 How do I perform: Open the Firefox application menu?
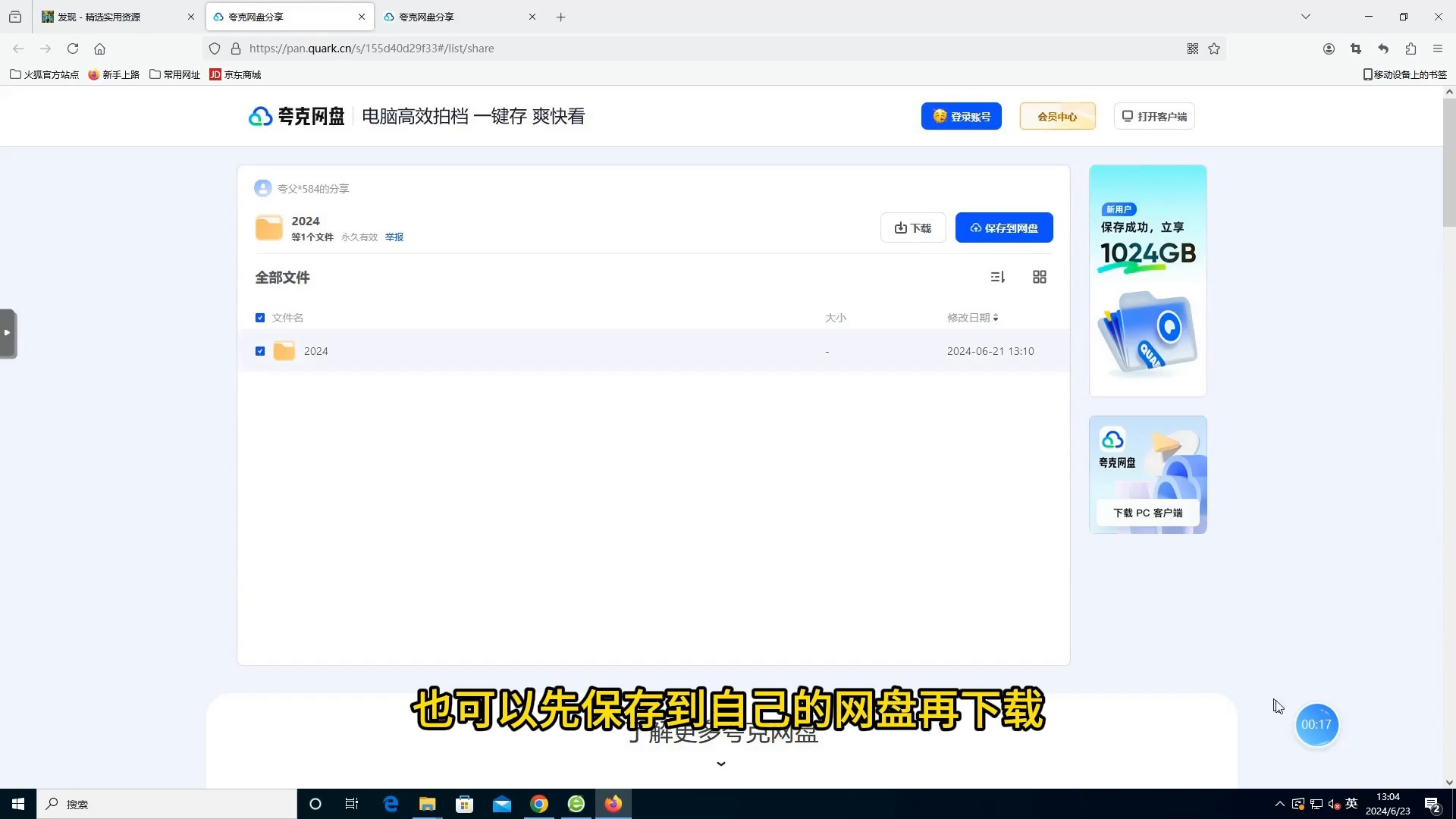1438,49
